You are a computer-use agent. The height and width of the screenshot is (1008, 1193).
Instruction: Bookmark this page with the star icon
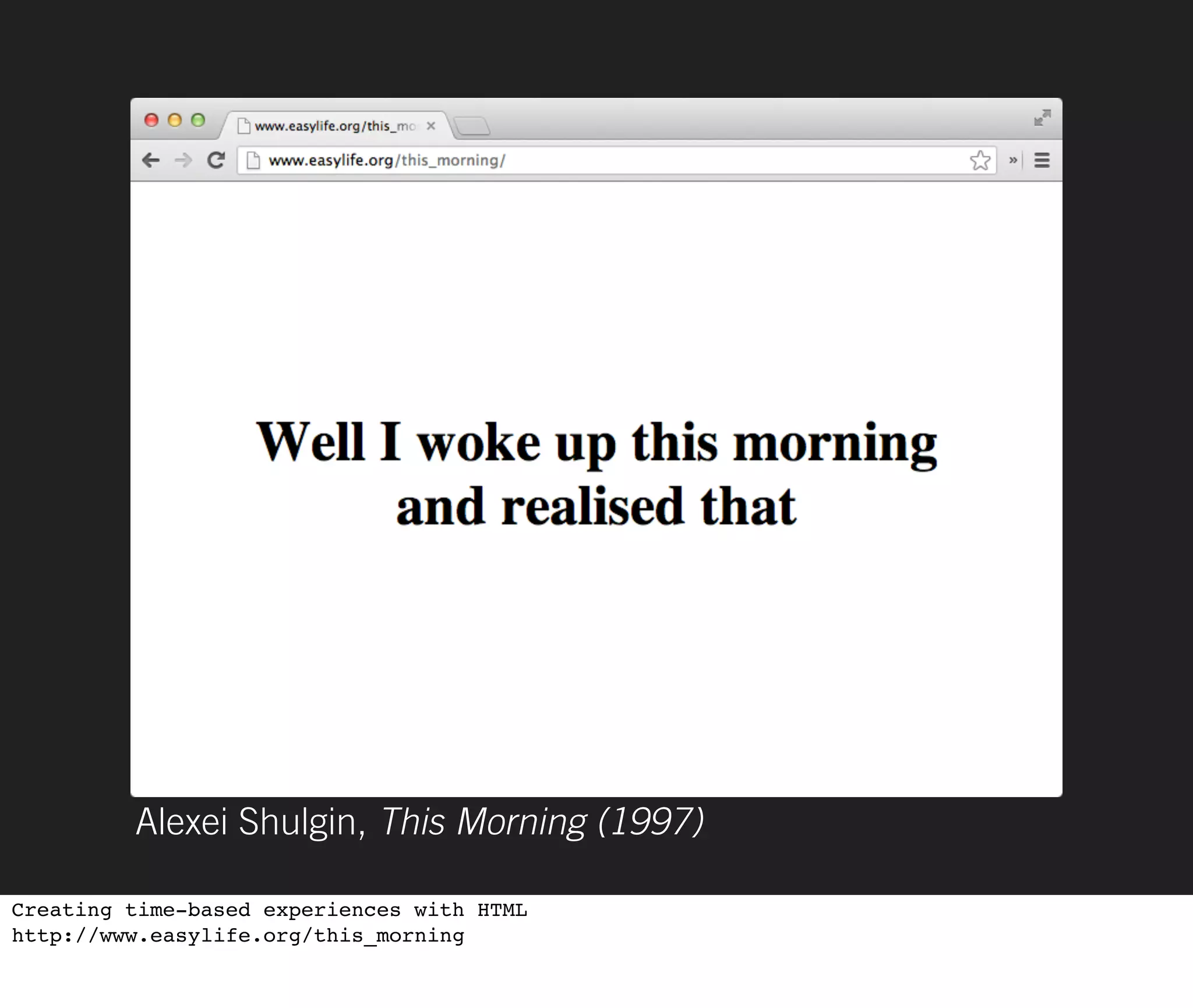(x=980, y=160)
